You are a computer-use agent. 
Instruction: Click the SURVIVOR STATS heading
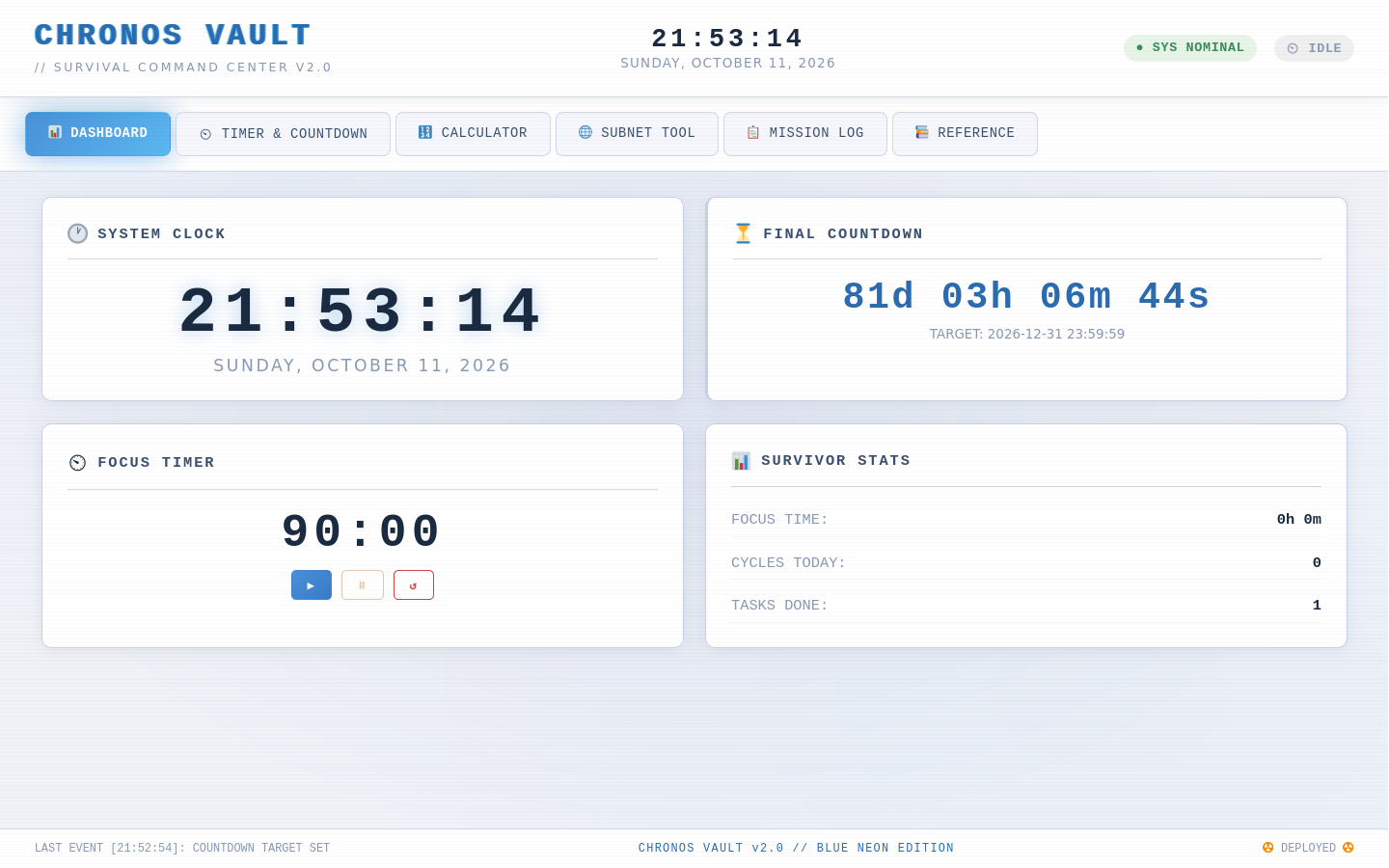[835, 461]
